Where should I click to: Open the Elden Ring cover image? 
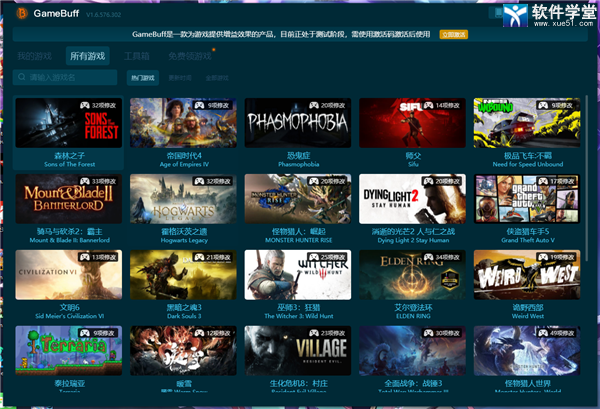tap(412, 275)
